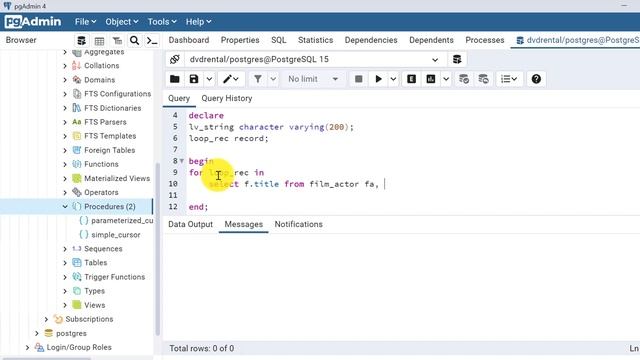The image size is (640, 360).
Task: Show the Data Output tab
Action: 190,224
